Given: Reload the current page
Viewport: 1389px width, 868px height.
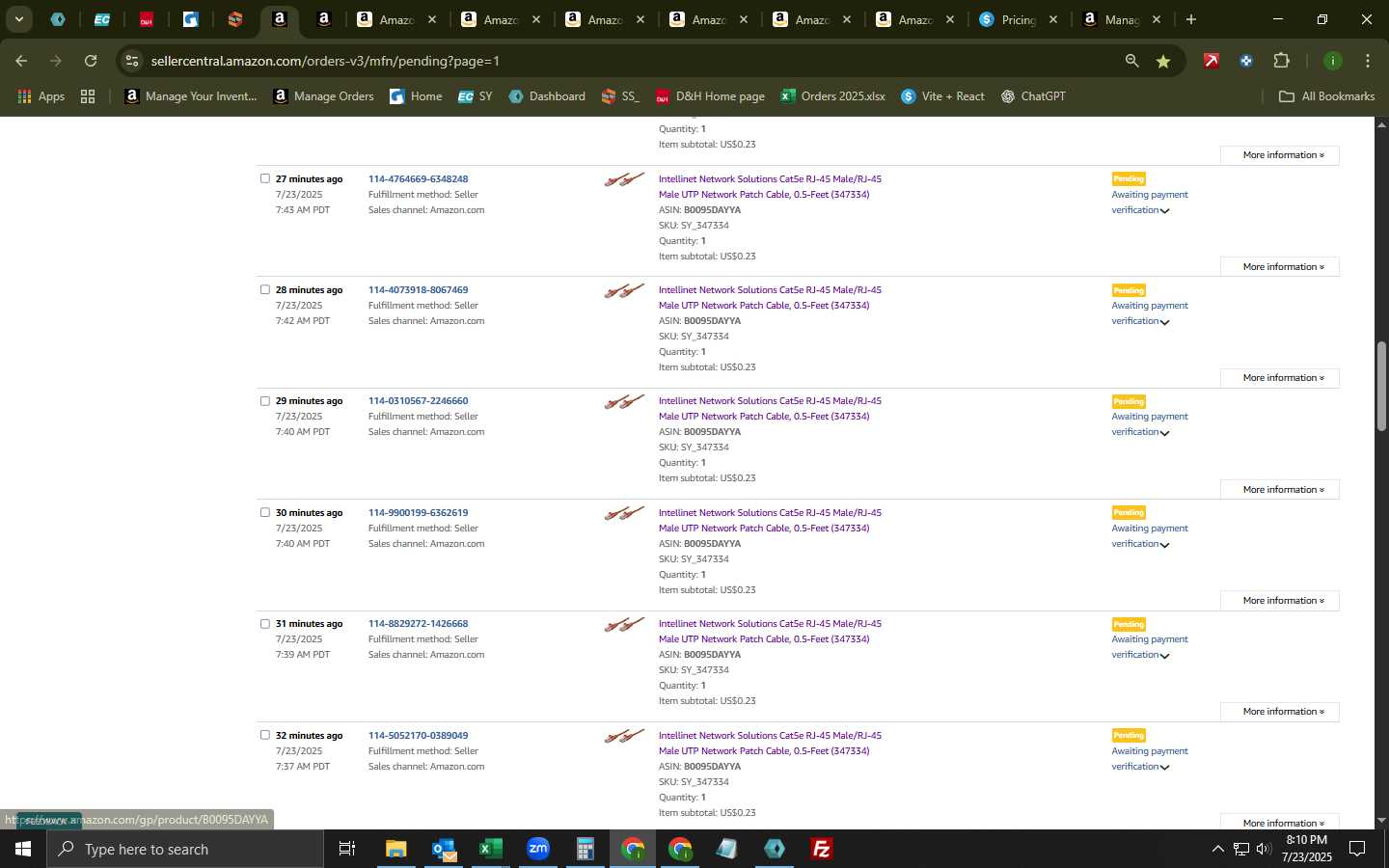Looking at the screenshot, I should (91, 61).
